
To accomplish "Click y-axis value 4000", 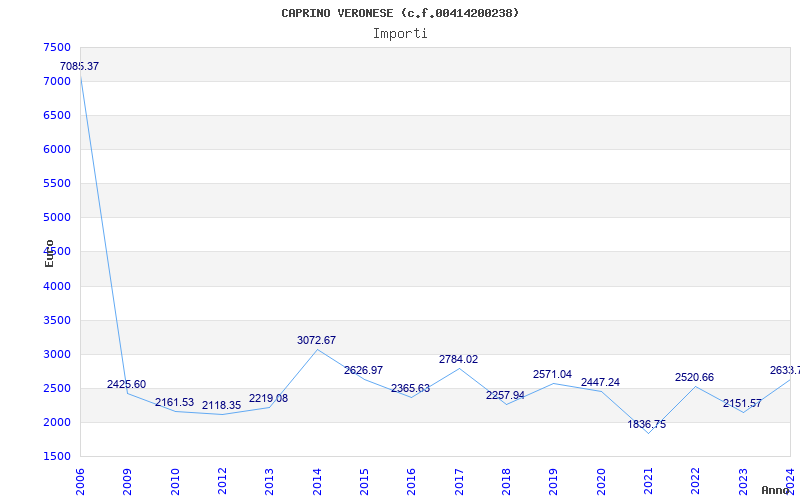I will pyautogui.click(x=57, y=286).
